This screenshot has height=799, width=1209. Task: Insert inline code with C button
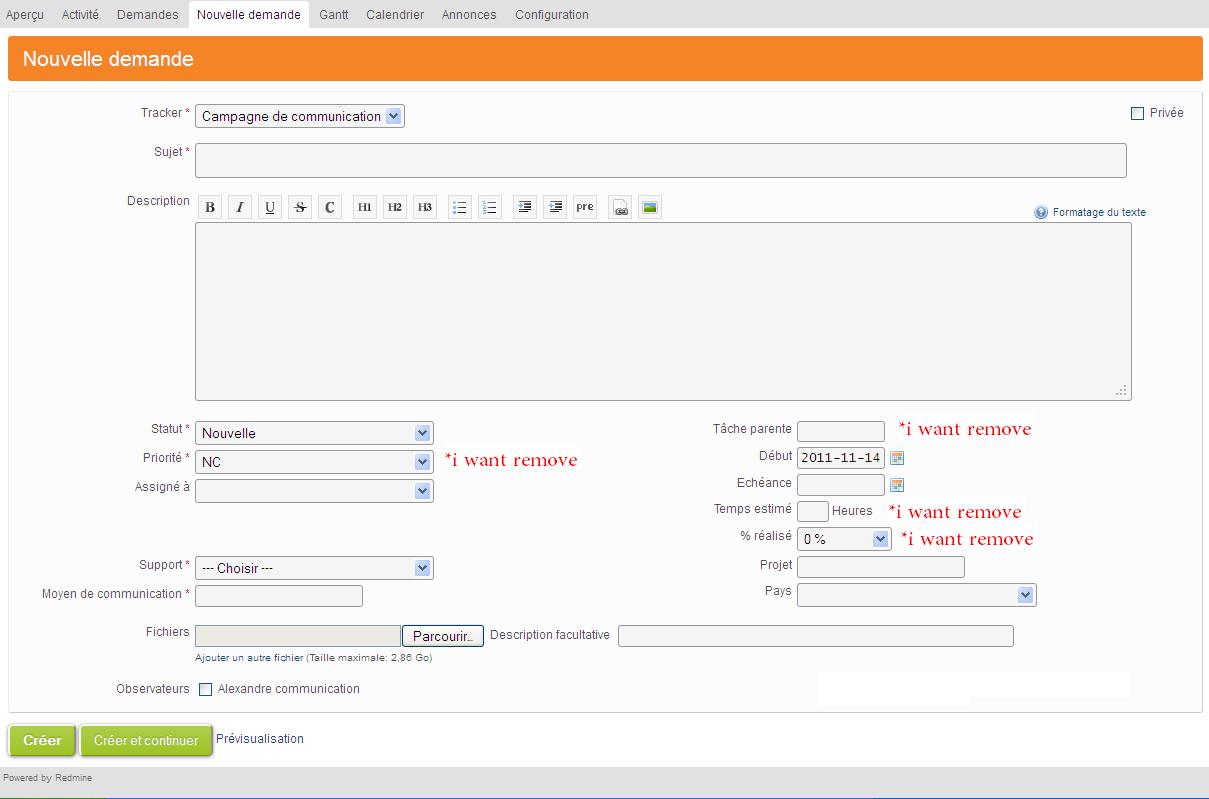coord(330,208)
